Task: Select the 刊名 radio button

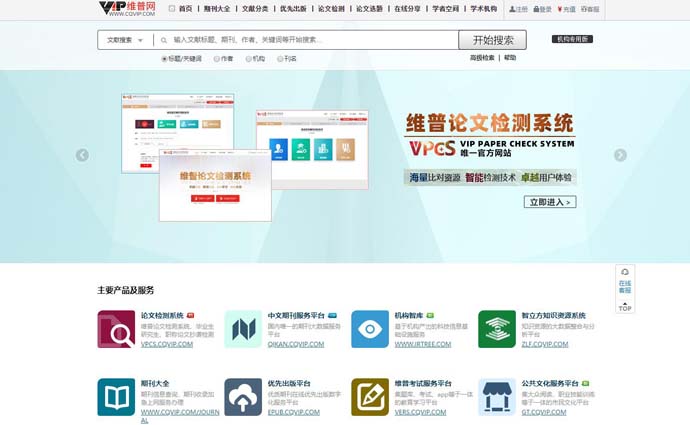Action: coord(280,59)
